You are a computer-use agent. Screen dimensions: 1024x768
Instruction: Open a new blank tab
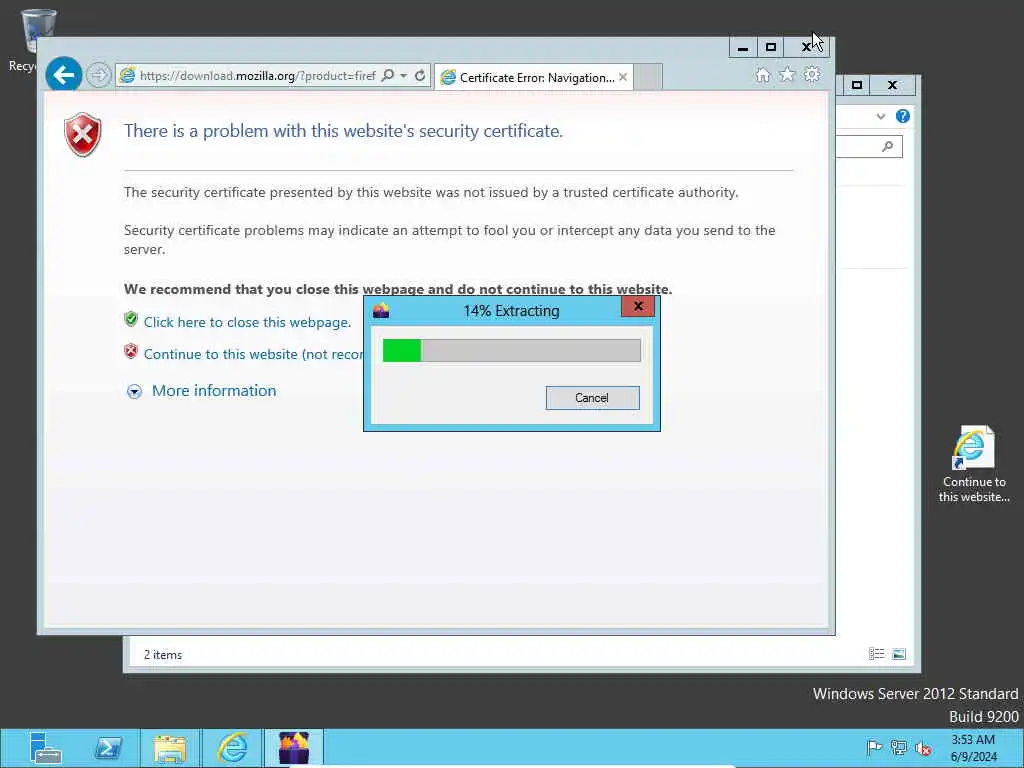[648, 77]
